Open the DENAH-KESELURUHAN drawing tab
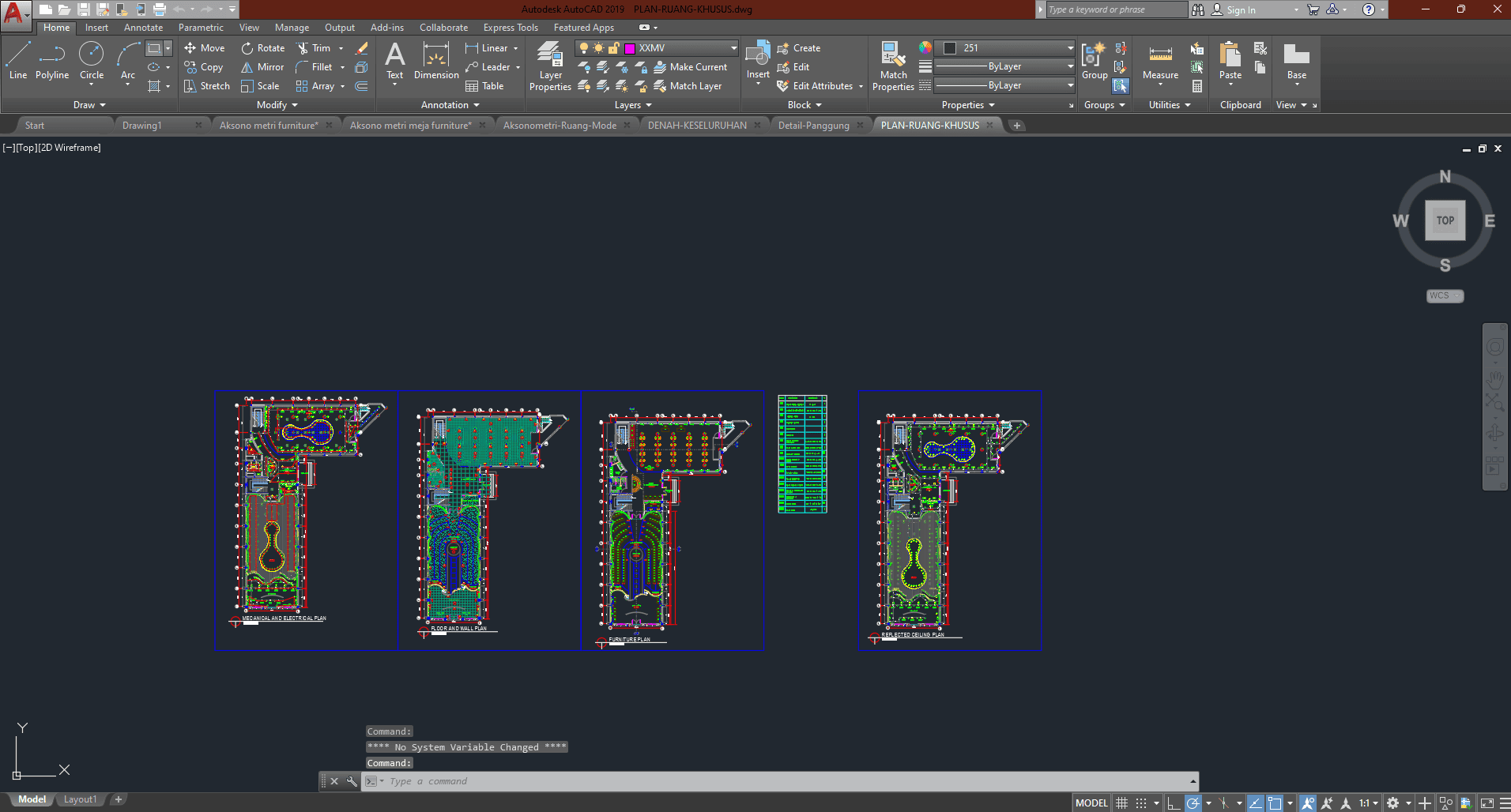This screenshot has width=1511, height=812. pos(697,126)
